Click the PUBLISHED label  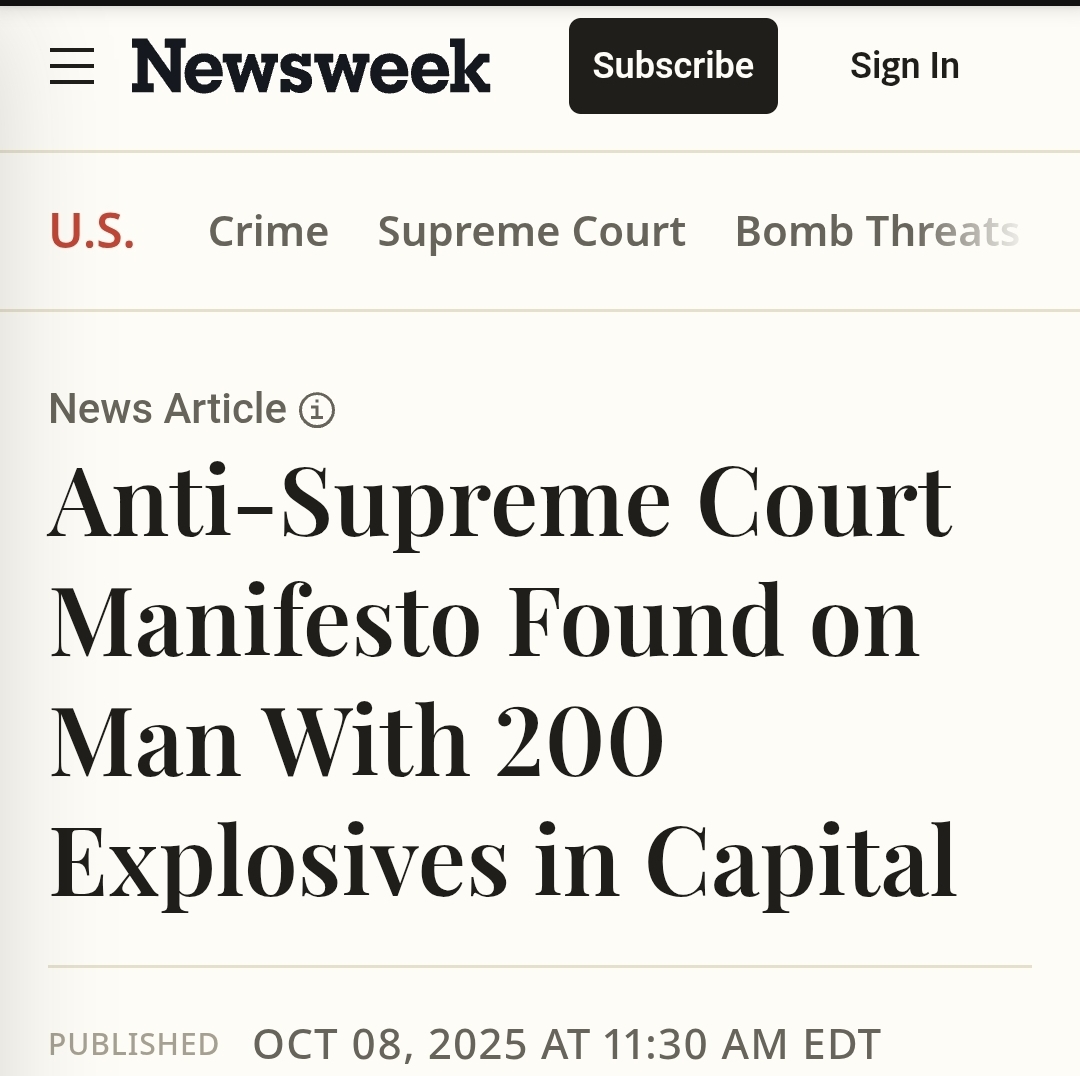point(134,1044)
